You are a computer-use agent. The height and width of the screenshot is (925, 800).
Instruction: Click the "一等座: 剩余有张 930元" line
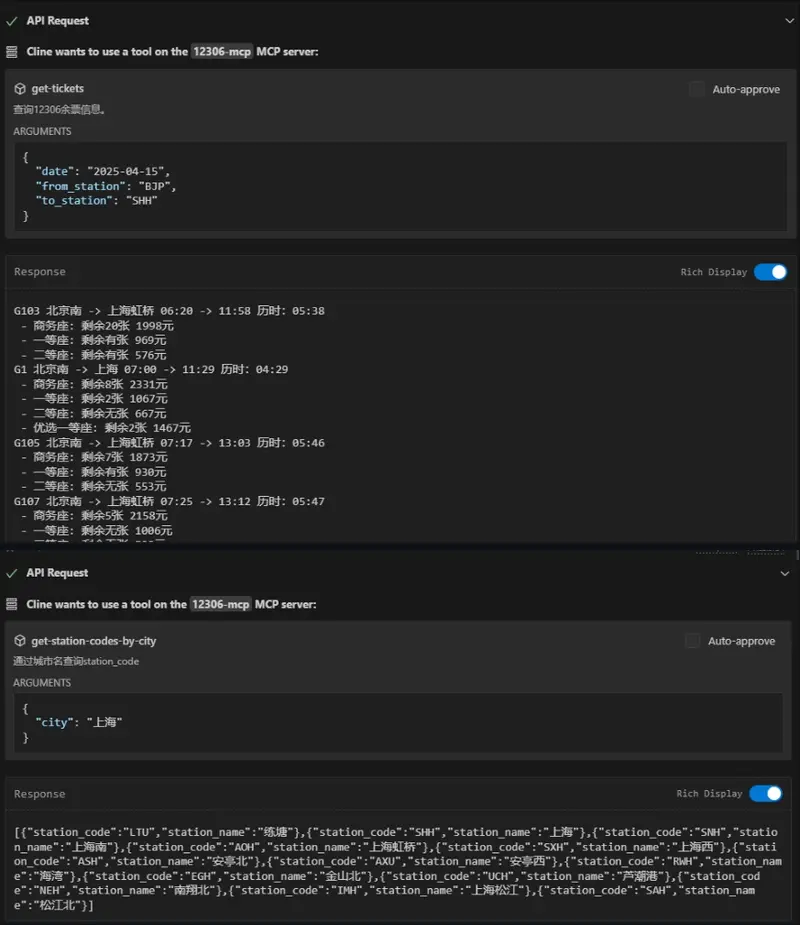[94, 472]
